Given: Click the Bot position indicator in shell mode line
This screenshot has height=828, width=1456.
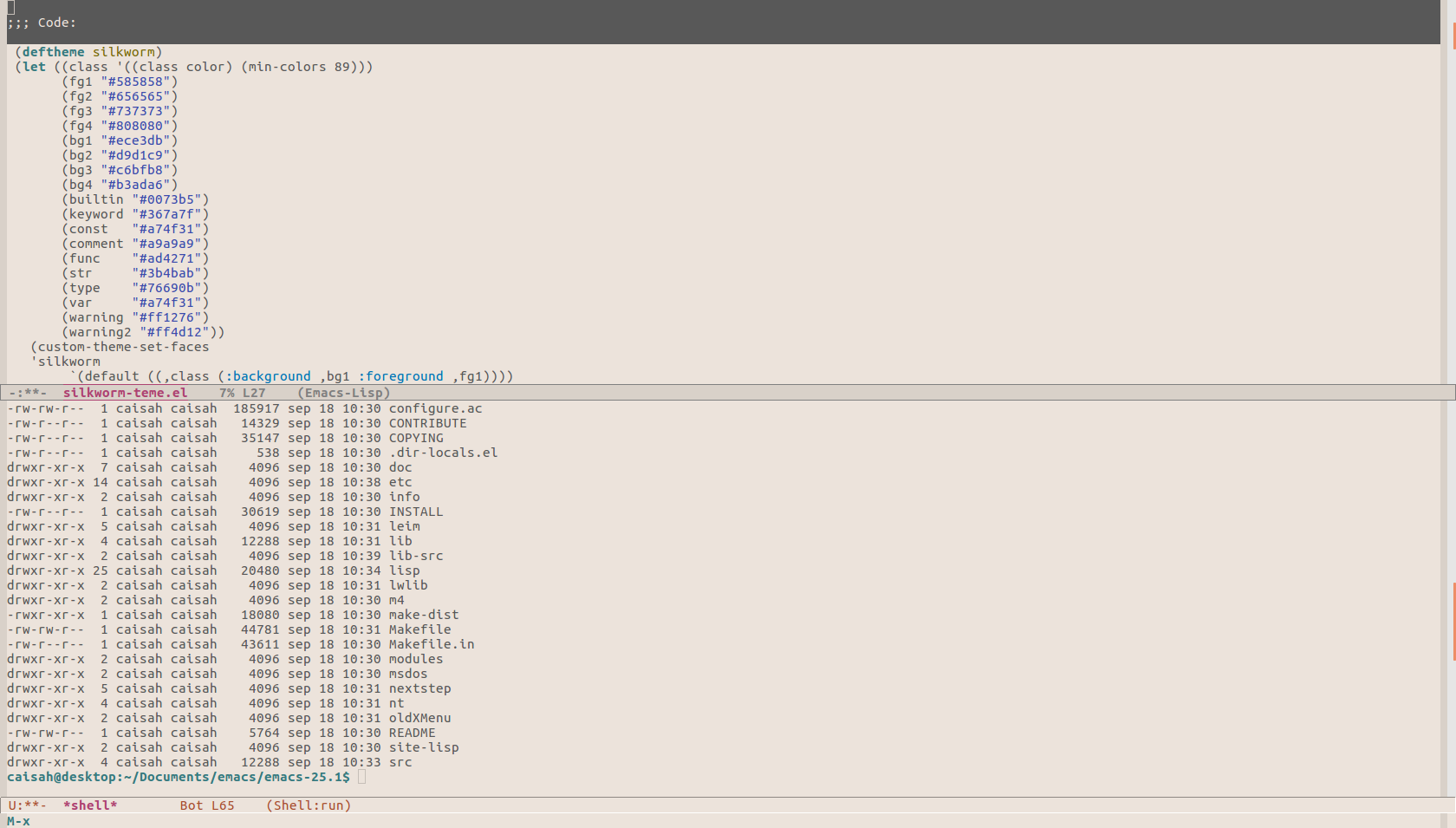Looking at the screenshot, I should pyautogui.click(x=192, y=805).
